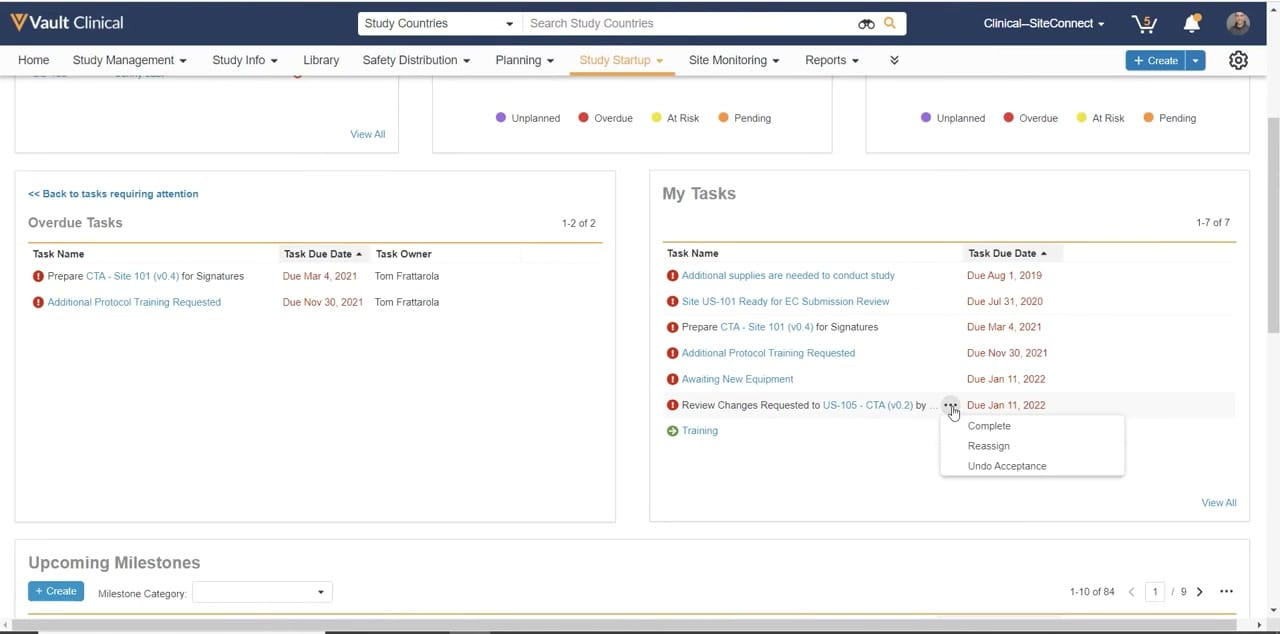Expand Reports menu
The image size is (1280, 634).
(832, 60)
